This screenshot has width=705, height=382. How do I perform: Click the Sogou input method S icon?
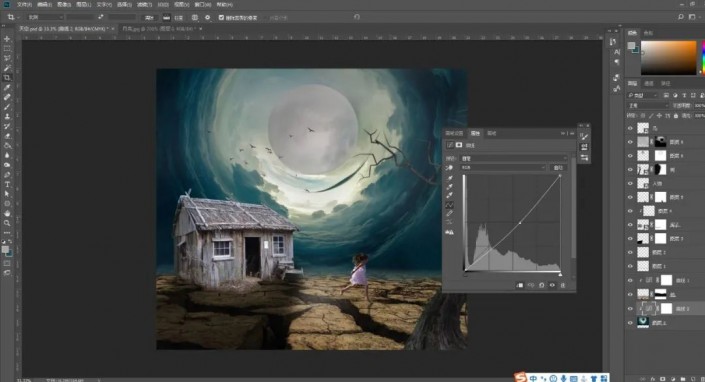click(x=521, y=377)
